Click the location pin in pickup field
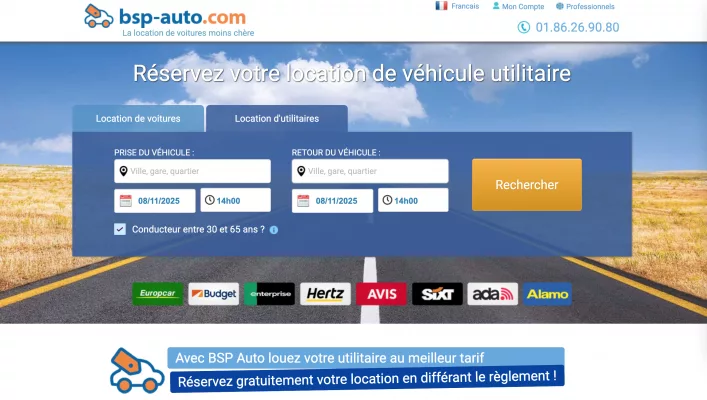 123,171
